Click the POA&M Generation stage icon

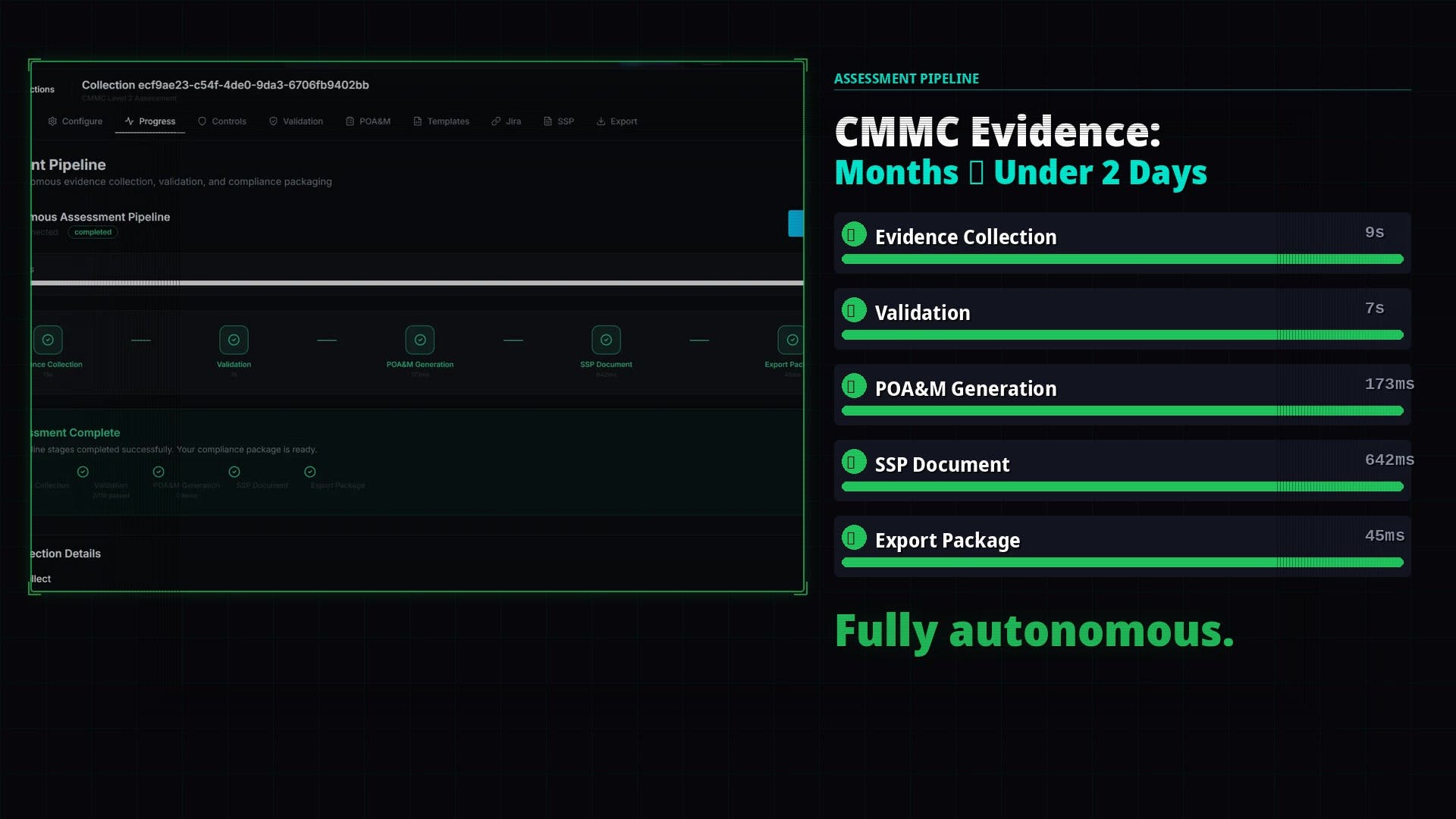419,340
